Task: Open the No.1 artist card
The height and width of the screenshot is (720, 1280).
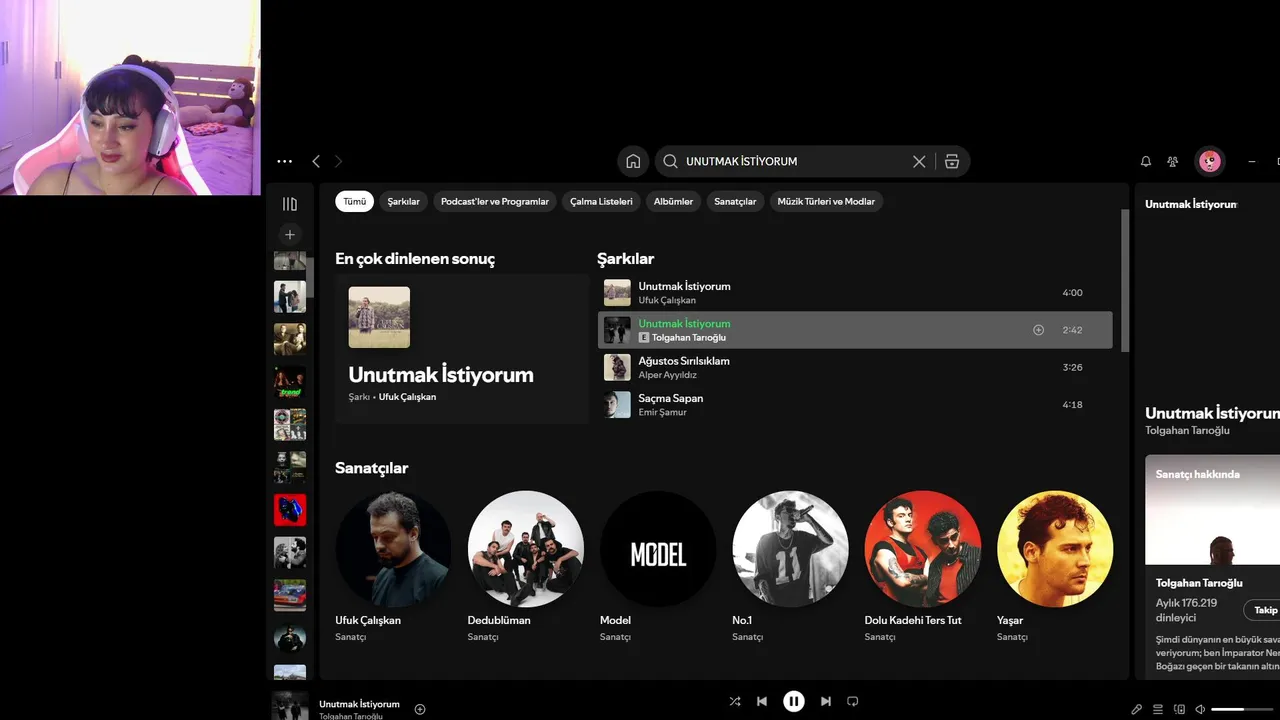Action: [790, 566]
